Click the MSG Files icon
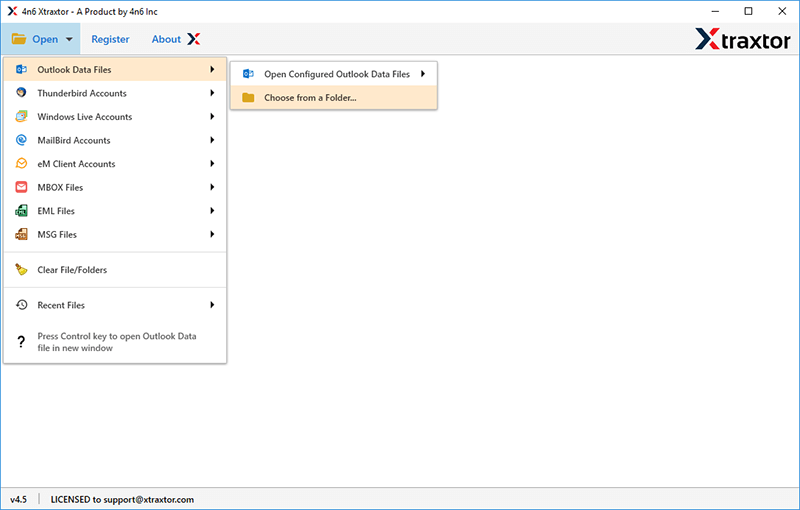The width and height of the screenshot is (800, 510). (21, 234)
